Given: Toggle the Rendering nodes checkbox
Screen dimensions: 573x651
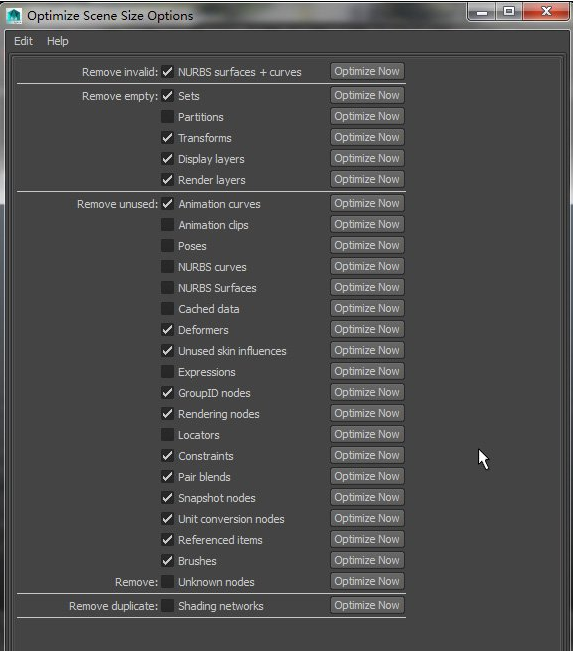Looking at the screenshot, I should 167,414.
